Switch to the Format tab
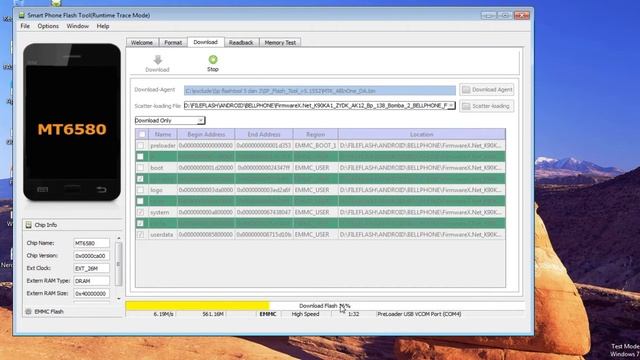The height and width of the screenshot is (360, 640). (x=173, y=42)
